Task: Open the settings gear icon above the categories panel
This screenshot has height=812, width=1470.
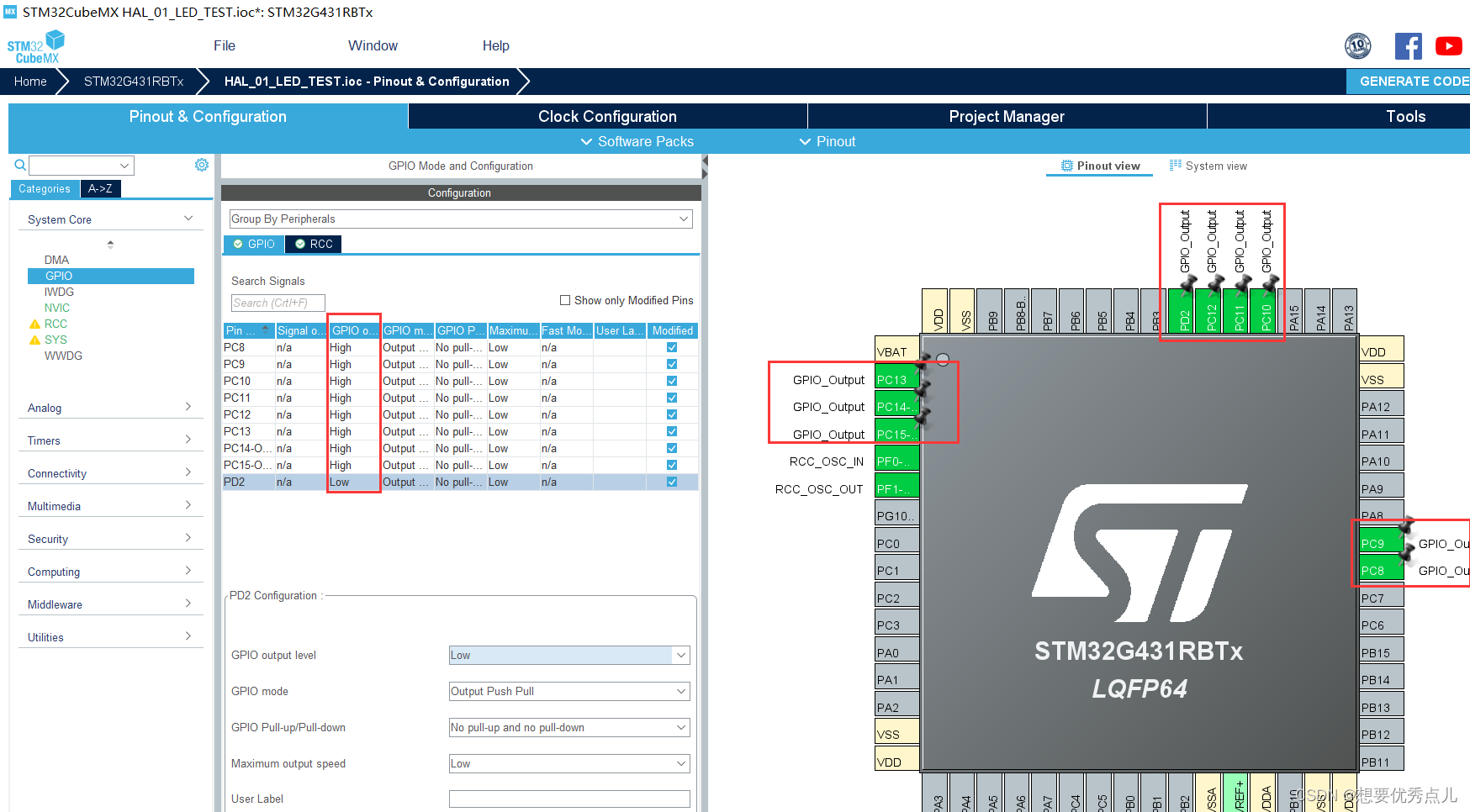Action: [202, 165]
